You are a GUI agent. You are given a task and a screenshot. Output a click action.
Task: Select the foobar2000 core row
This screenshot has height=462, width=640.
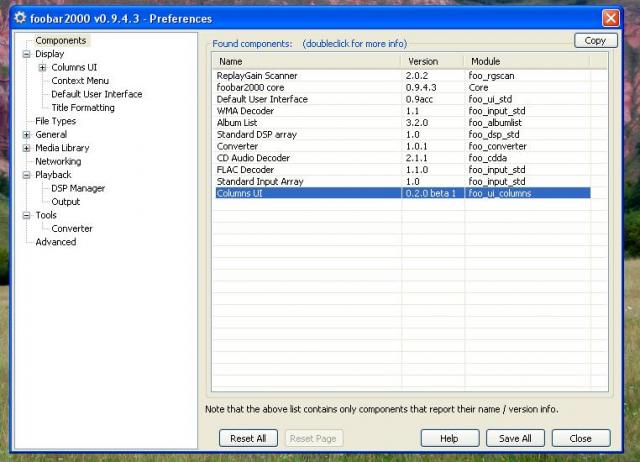coord(402,88)
